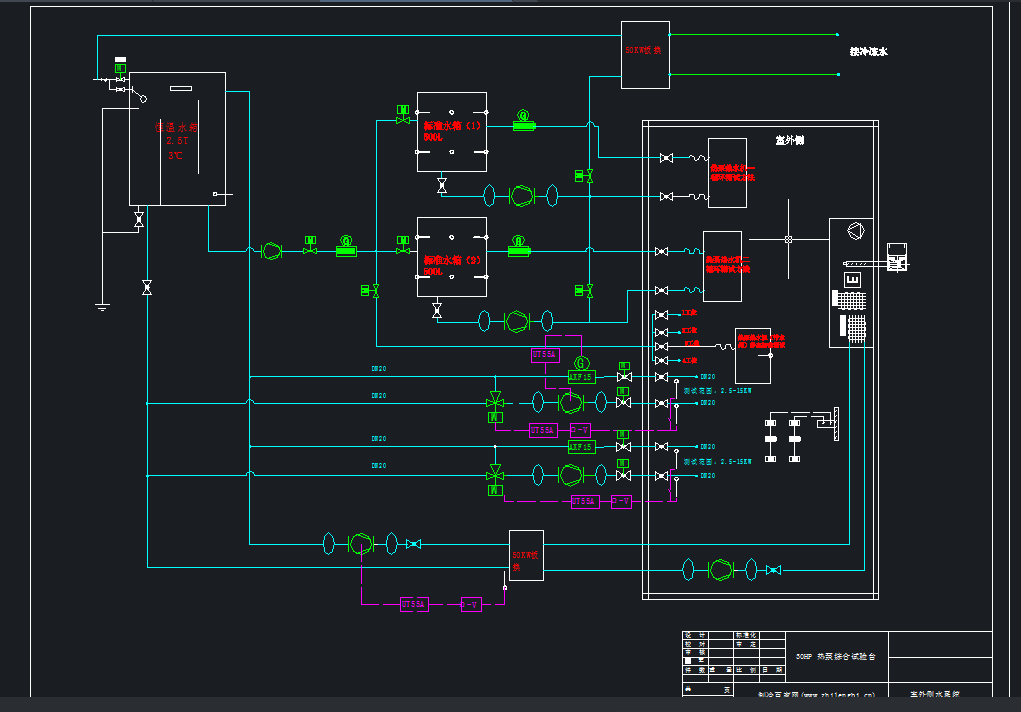Click the UT55A controller box above the G gauge

(544, 355)
